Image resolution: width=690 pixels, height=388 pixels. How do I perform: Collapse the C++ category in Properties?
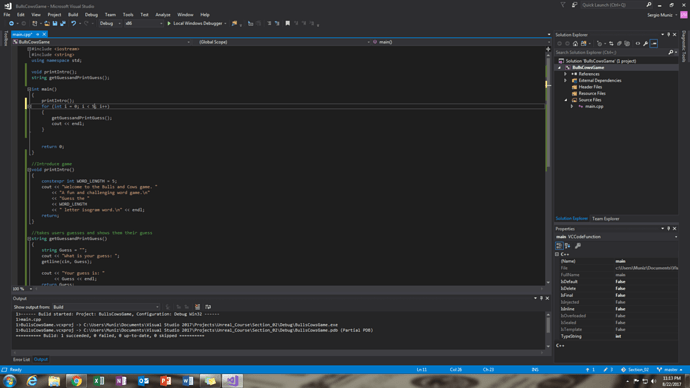coord(557,254)
